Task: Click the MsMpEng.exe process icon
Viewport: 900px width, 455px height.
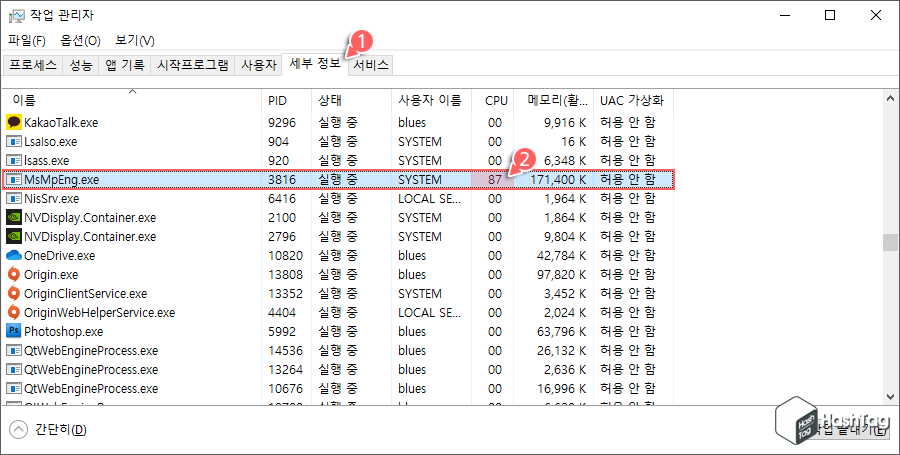Action: click(x=14, y=180)
